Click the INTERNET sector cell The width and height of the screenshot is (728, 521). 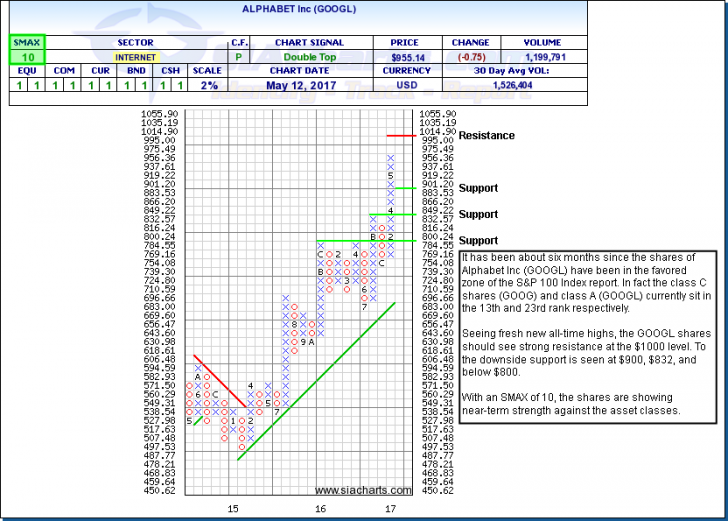[134, 58]
